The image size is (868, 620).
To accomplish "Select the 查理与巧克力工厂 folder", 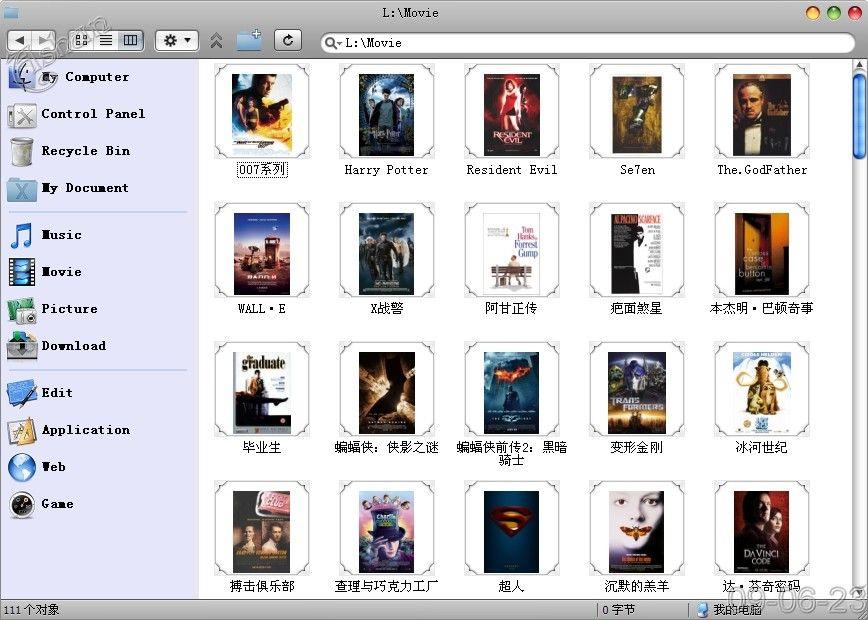I will (386, 528).
